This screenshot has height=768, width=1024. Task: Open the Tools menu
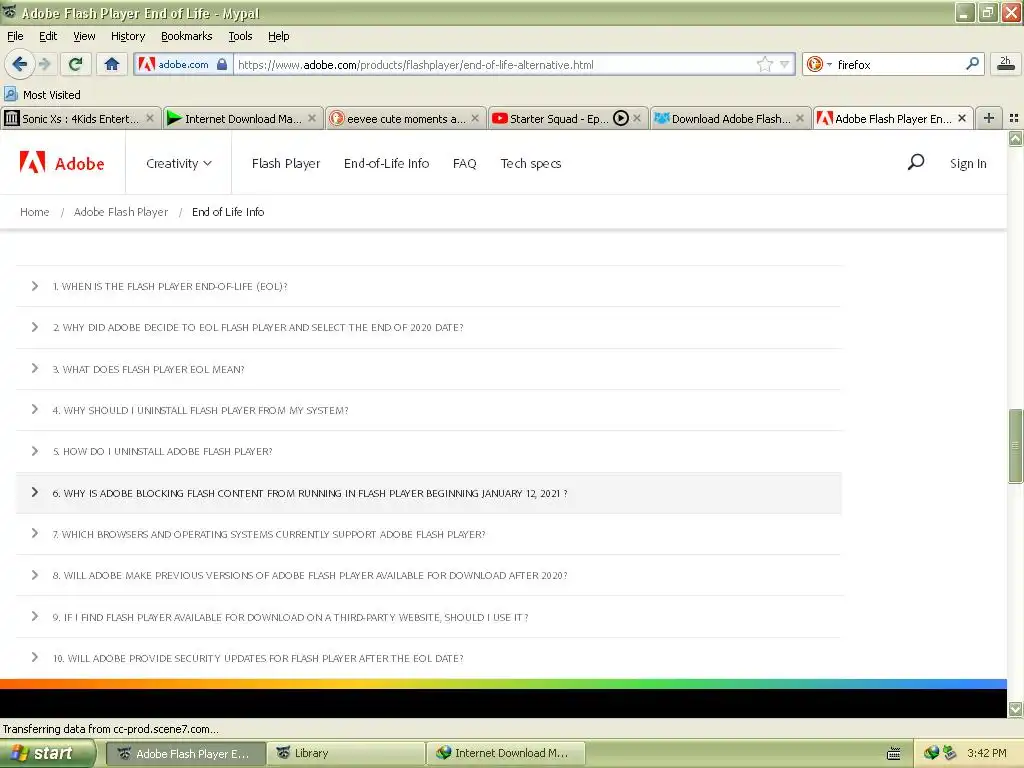point(240,36)
